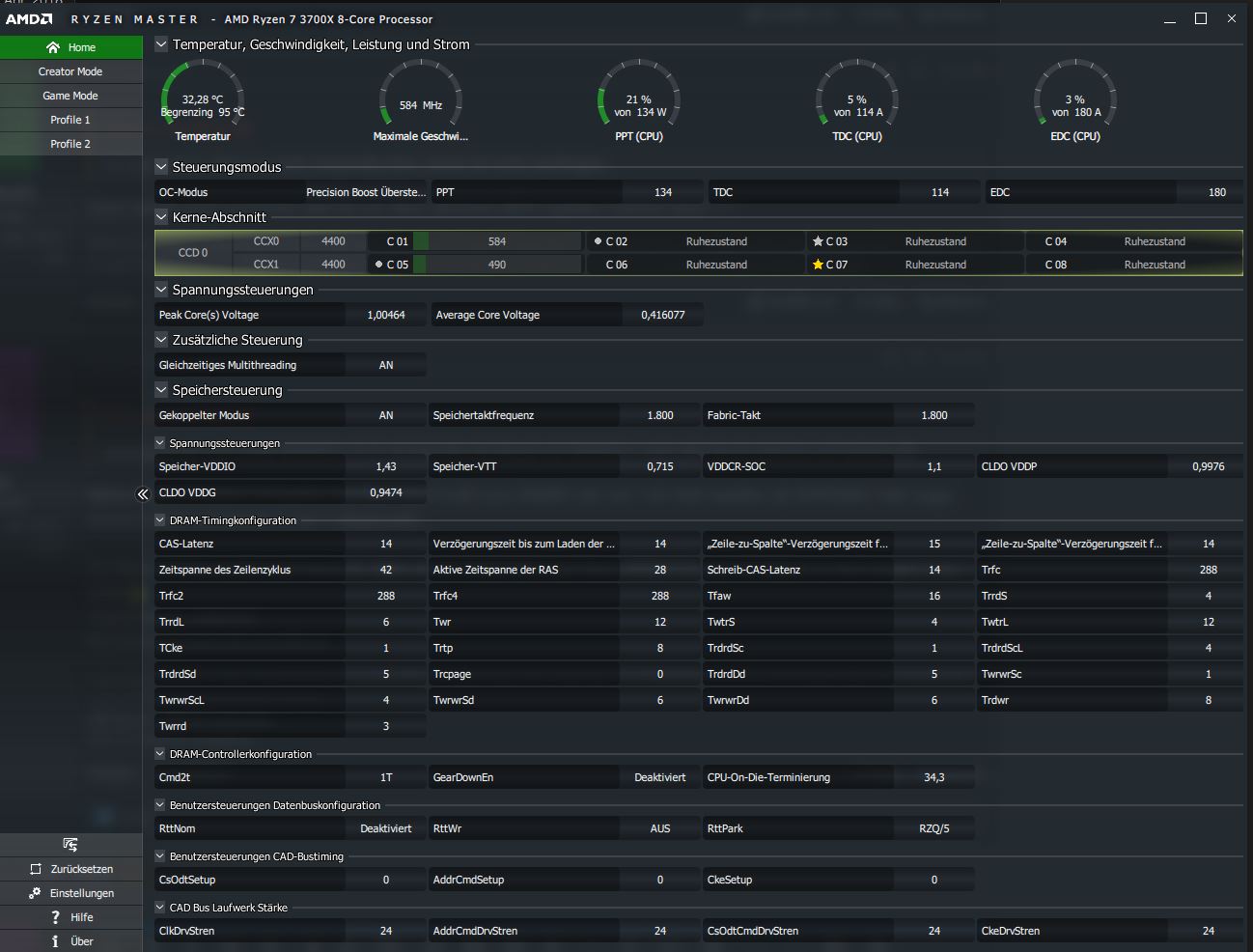The width and height of the screenshot is (1253, 952).
Task: Click the C 01 core speed bar
Action: pos(497,241)
